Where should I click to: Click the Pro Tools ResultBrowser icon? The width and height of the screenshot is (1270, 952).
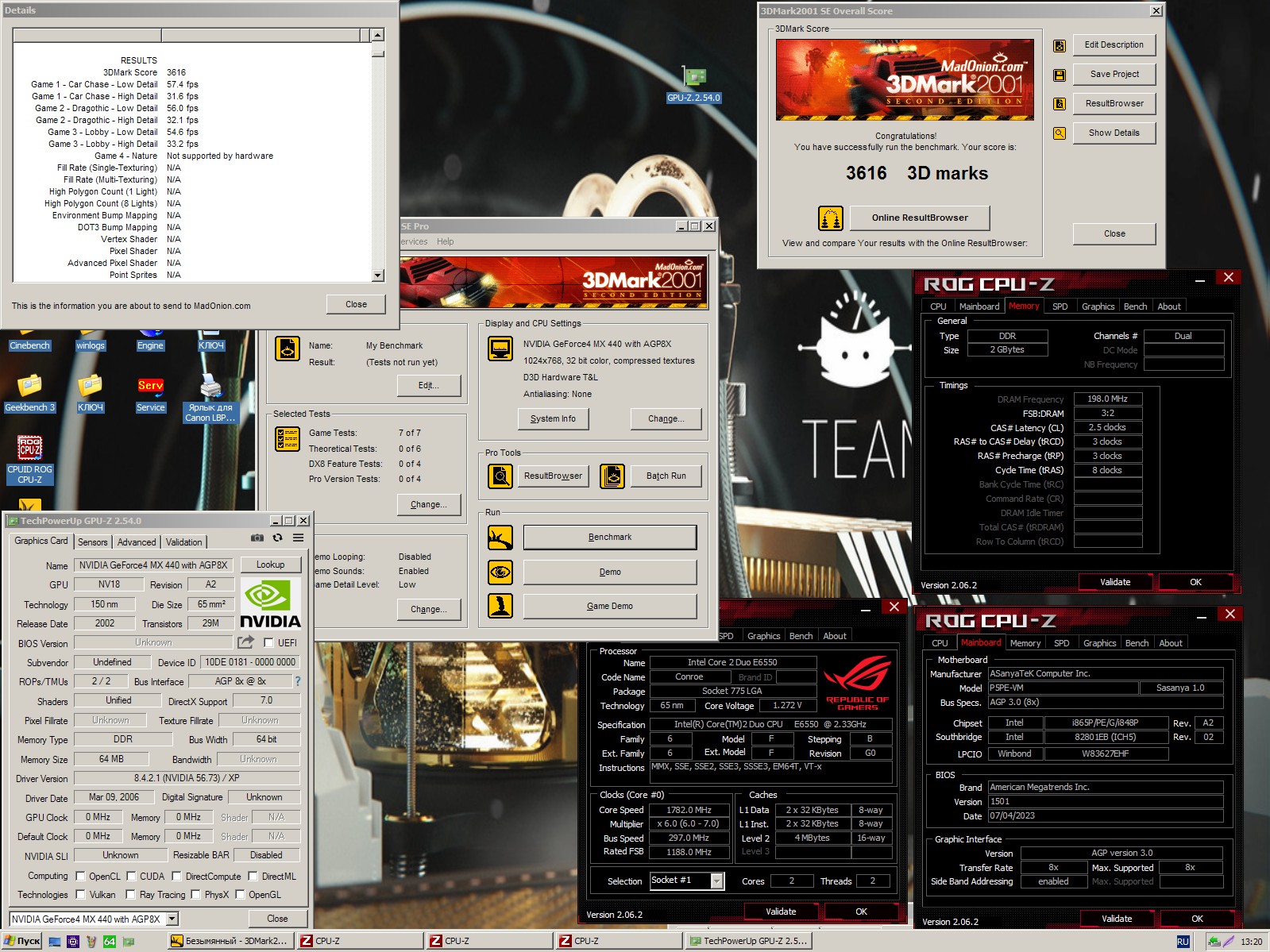(500, 476)
